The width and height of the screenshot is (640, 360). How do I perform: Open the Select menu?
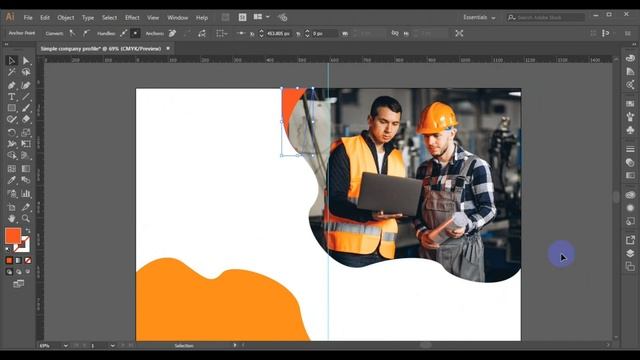[x=109, y=18]
